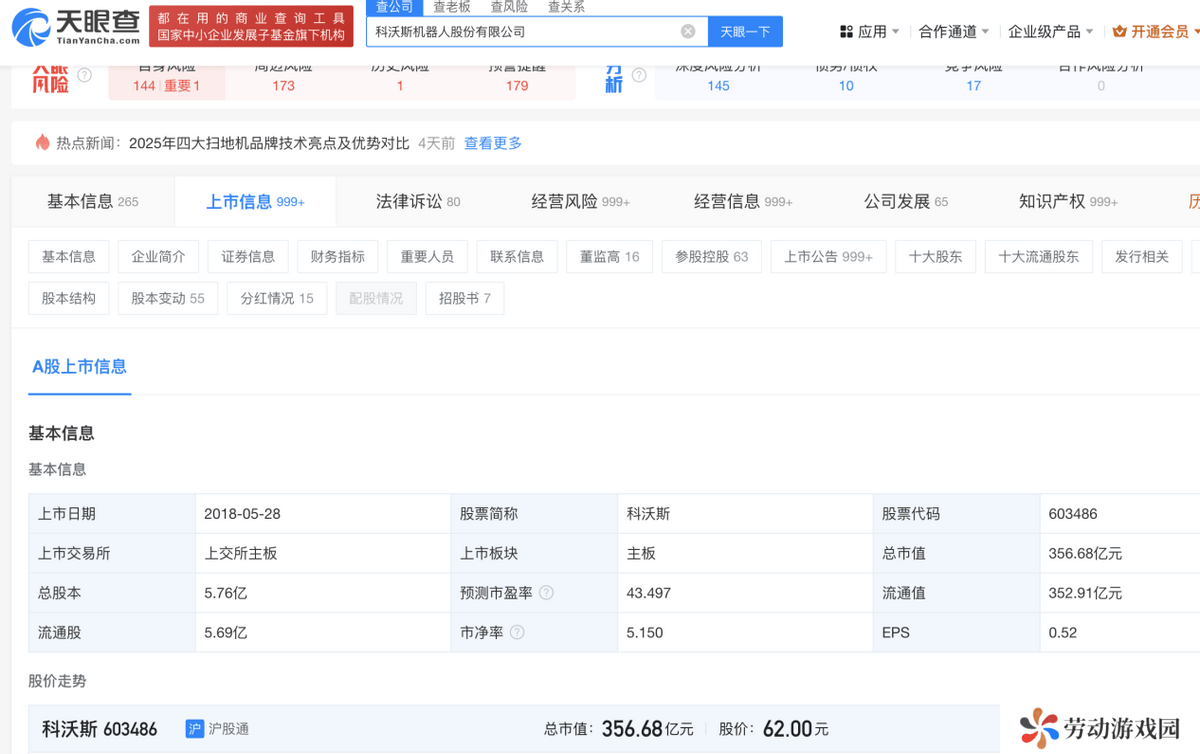Image resolution: width=1200 pixels, height=754 pixels.
Task: Switch to 经营信息 tab
Action: (743, 201)
